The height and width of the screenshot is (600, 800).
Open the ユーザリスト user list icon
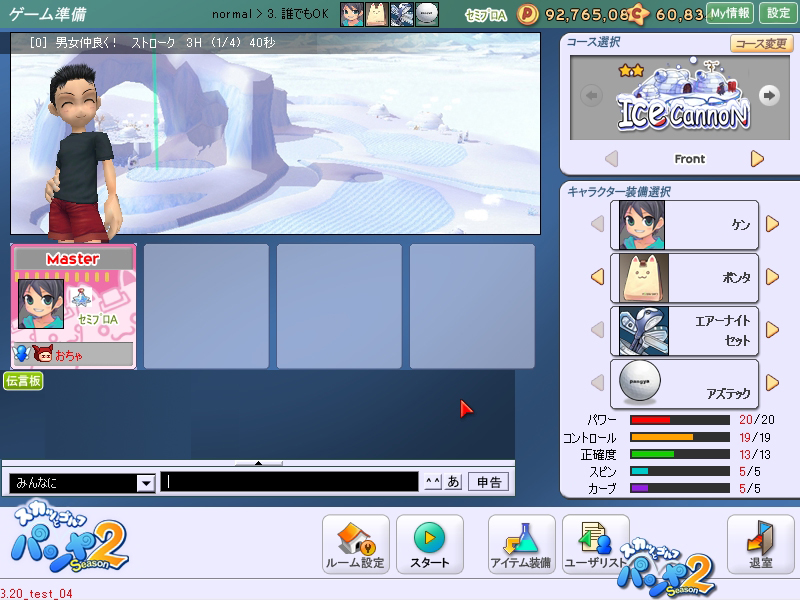coord(595,543)
